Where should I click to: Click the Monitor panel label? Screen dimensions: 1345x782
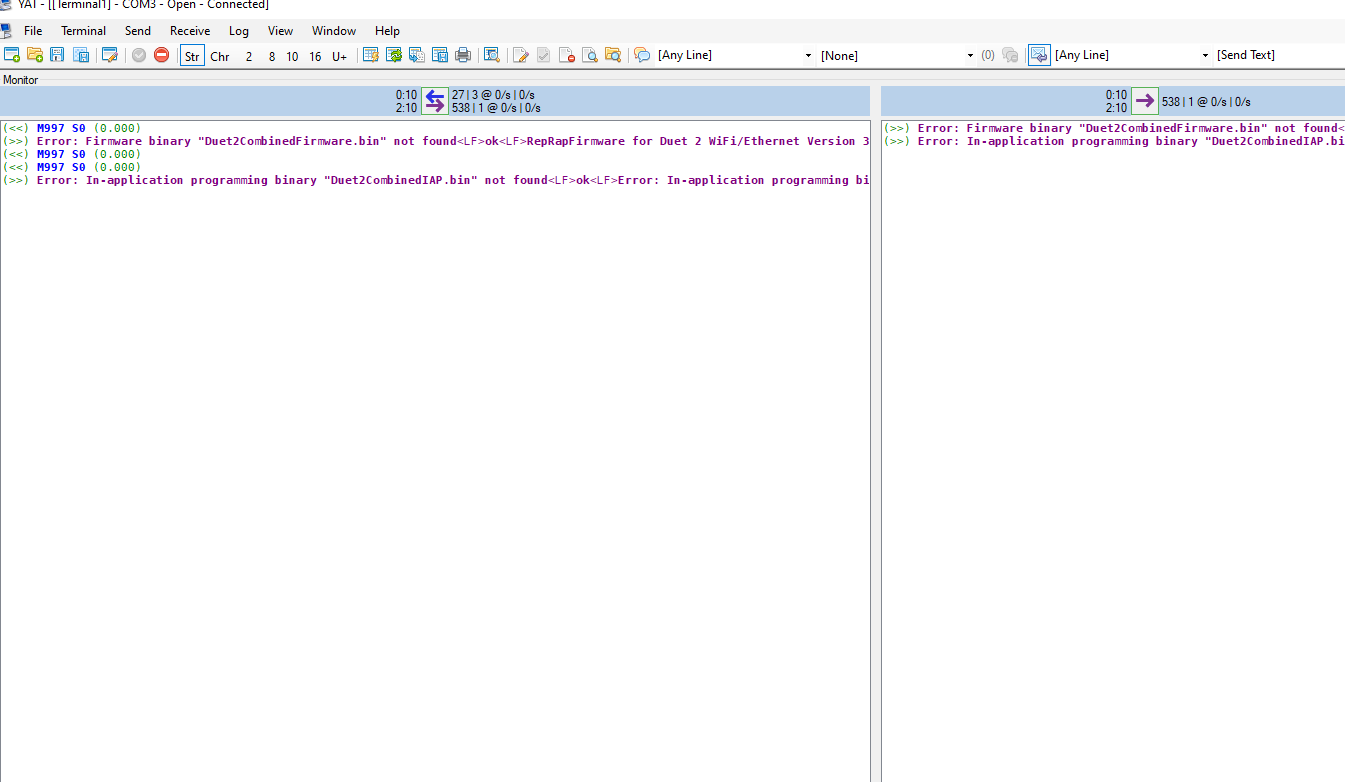pyautogui.click(x=21, y=79)
